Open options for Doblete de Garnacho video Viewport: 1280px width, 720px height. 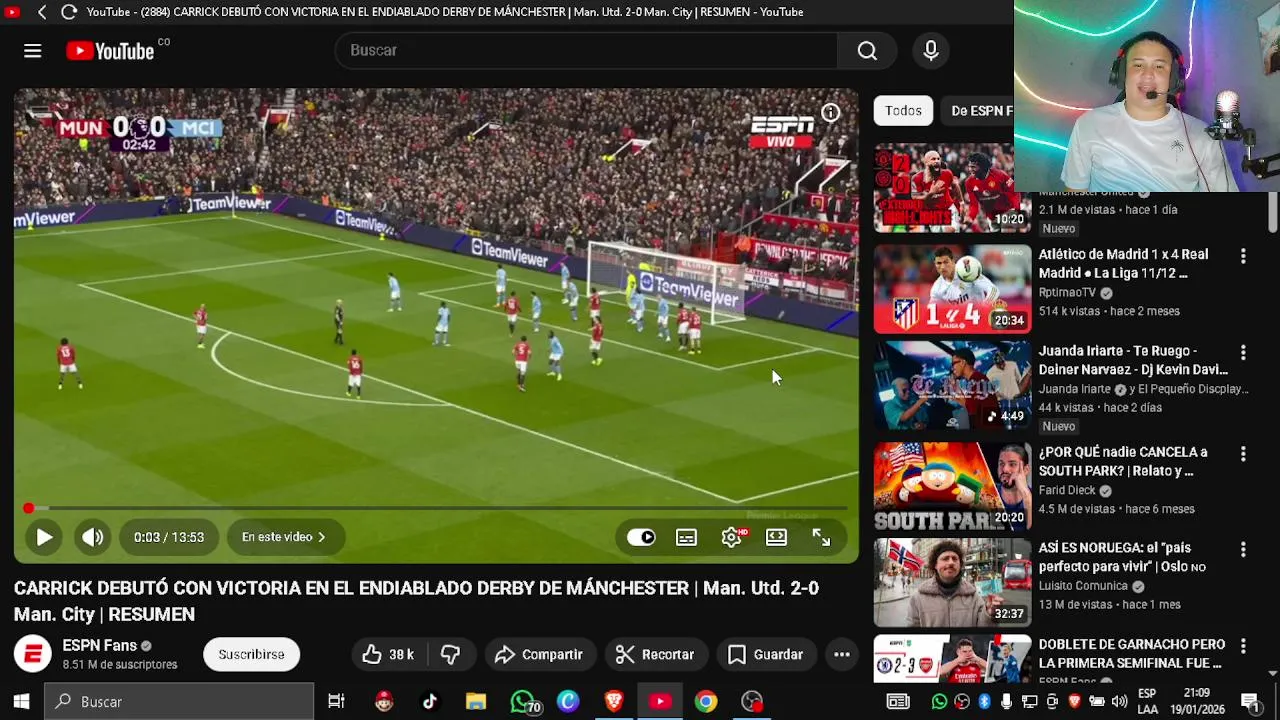(x=1243, y=646)
